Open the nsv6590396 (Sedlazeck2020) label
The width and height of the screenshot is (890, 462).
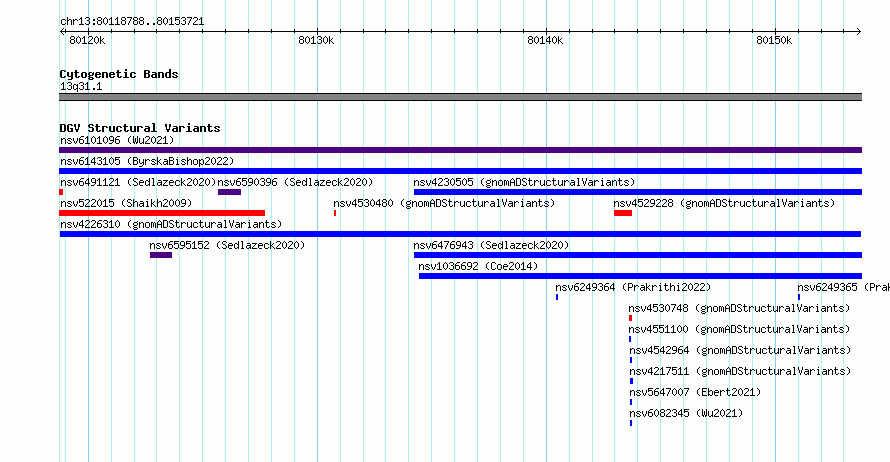click(x=295, y=182)
